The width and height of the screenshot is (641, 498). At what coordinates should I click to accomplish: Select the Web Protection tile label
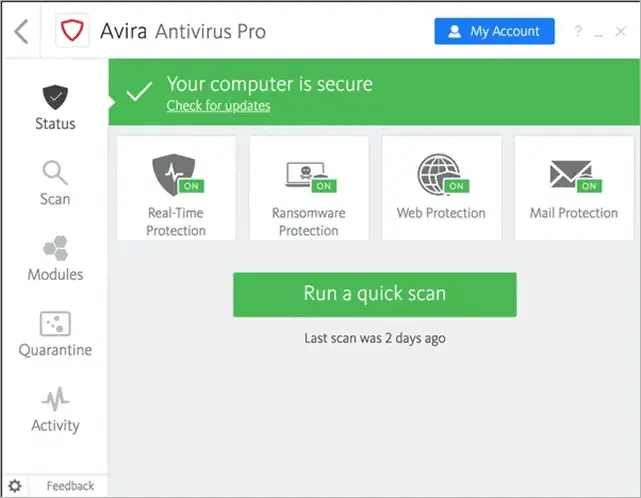pyautogui.click(x=441, y=213)
